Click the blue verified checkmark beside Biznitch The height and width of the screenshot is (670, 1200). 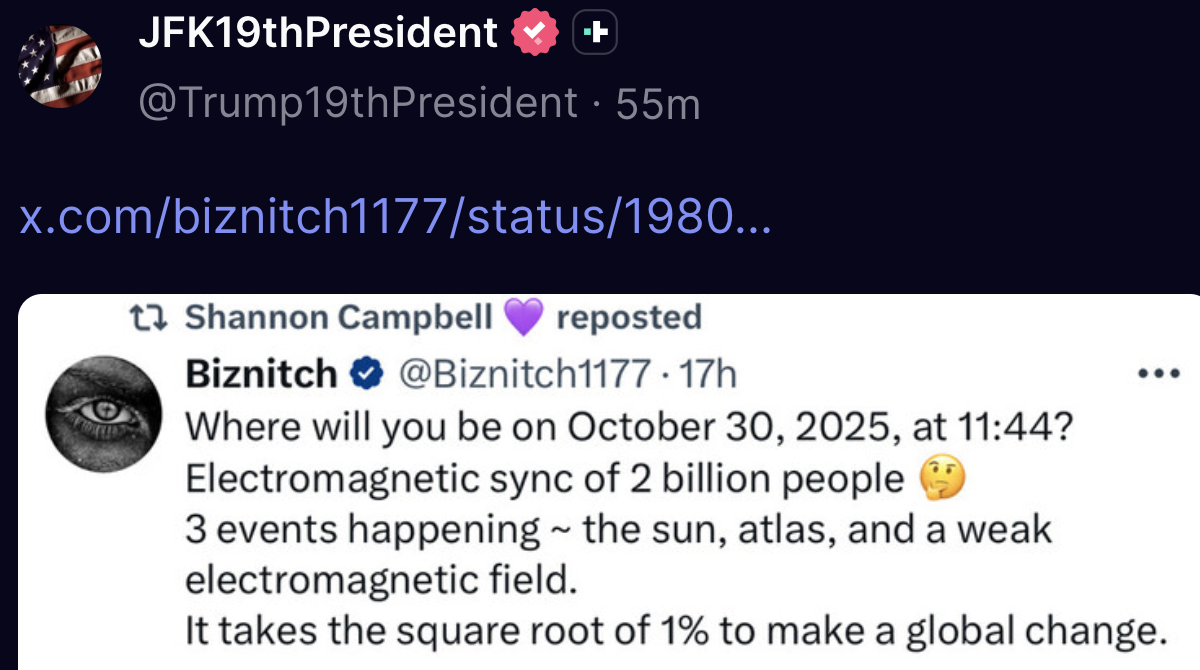pyautogui.click(x=366, y=374)
